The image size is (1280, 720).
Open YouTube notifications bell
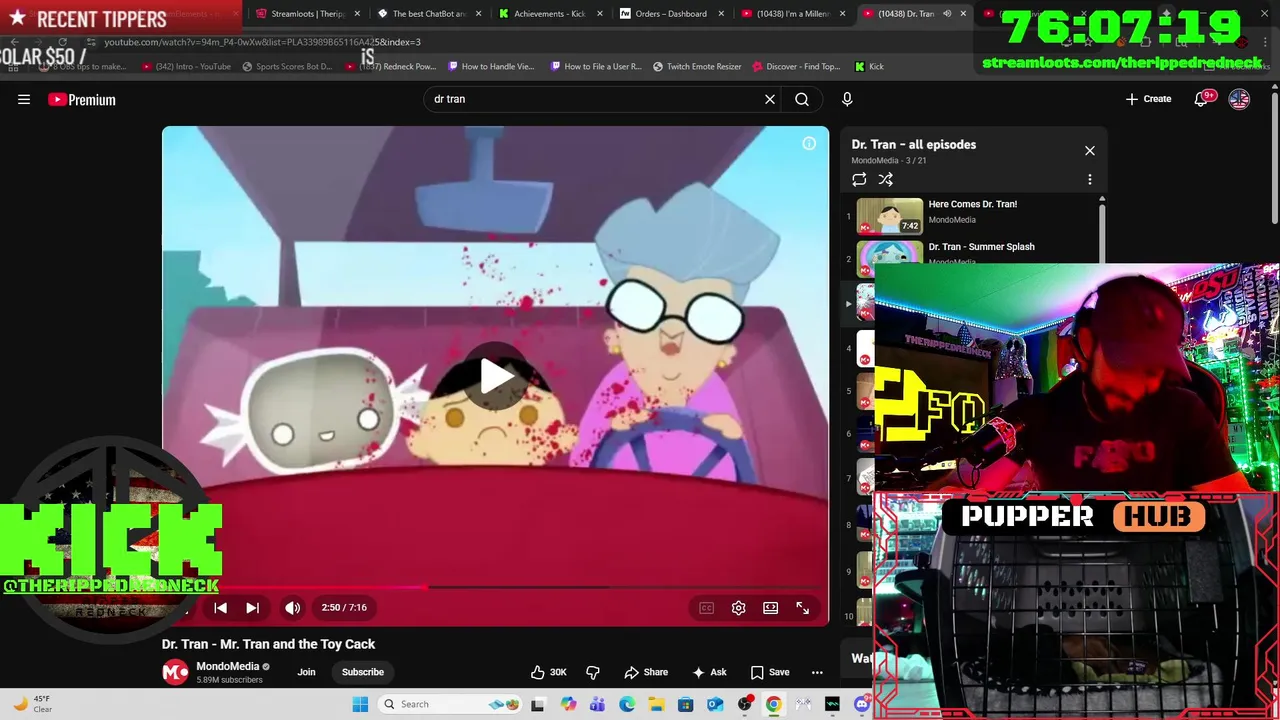(x=1201, y=99)
